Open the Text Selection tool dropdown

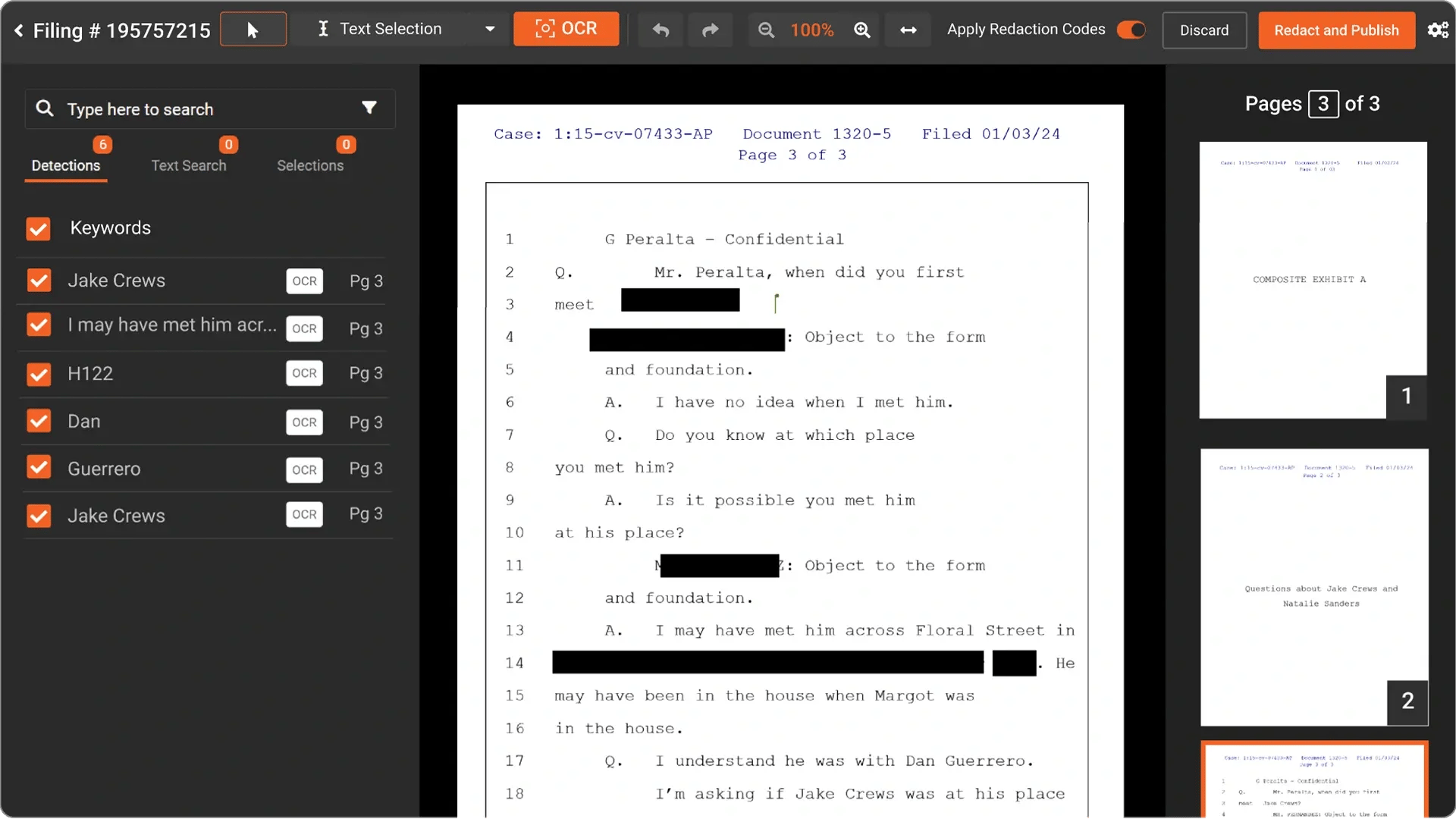490,30
